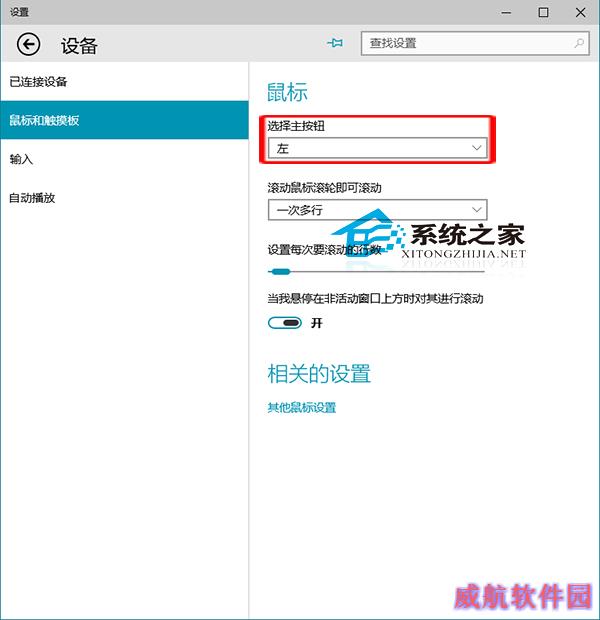Click the 鼠标 heading
The height and width of the screenshot is (620, 600).
(x=287, y=92)
